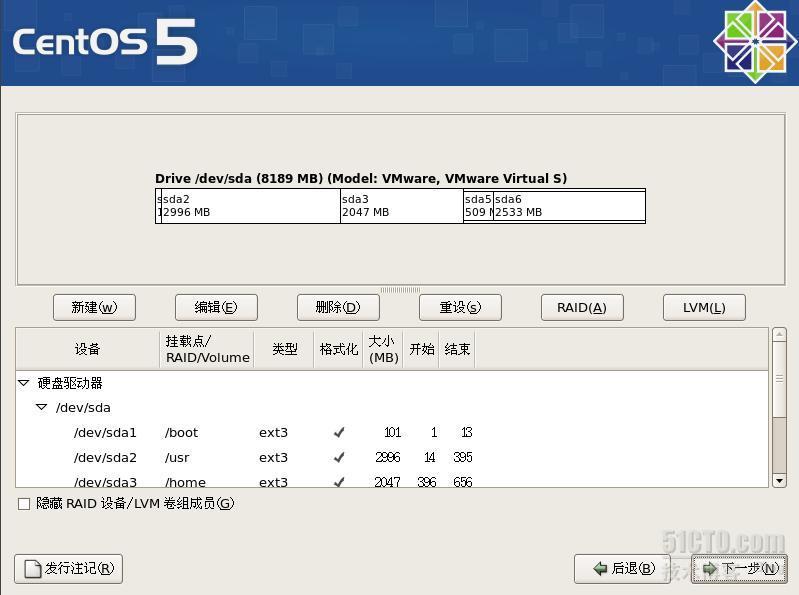Click the 挂载点/RAID/Volume column header
This screenshot has height=595, width=799.
tap(207, 349)
